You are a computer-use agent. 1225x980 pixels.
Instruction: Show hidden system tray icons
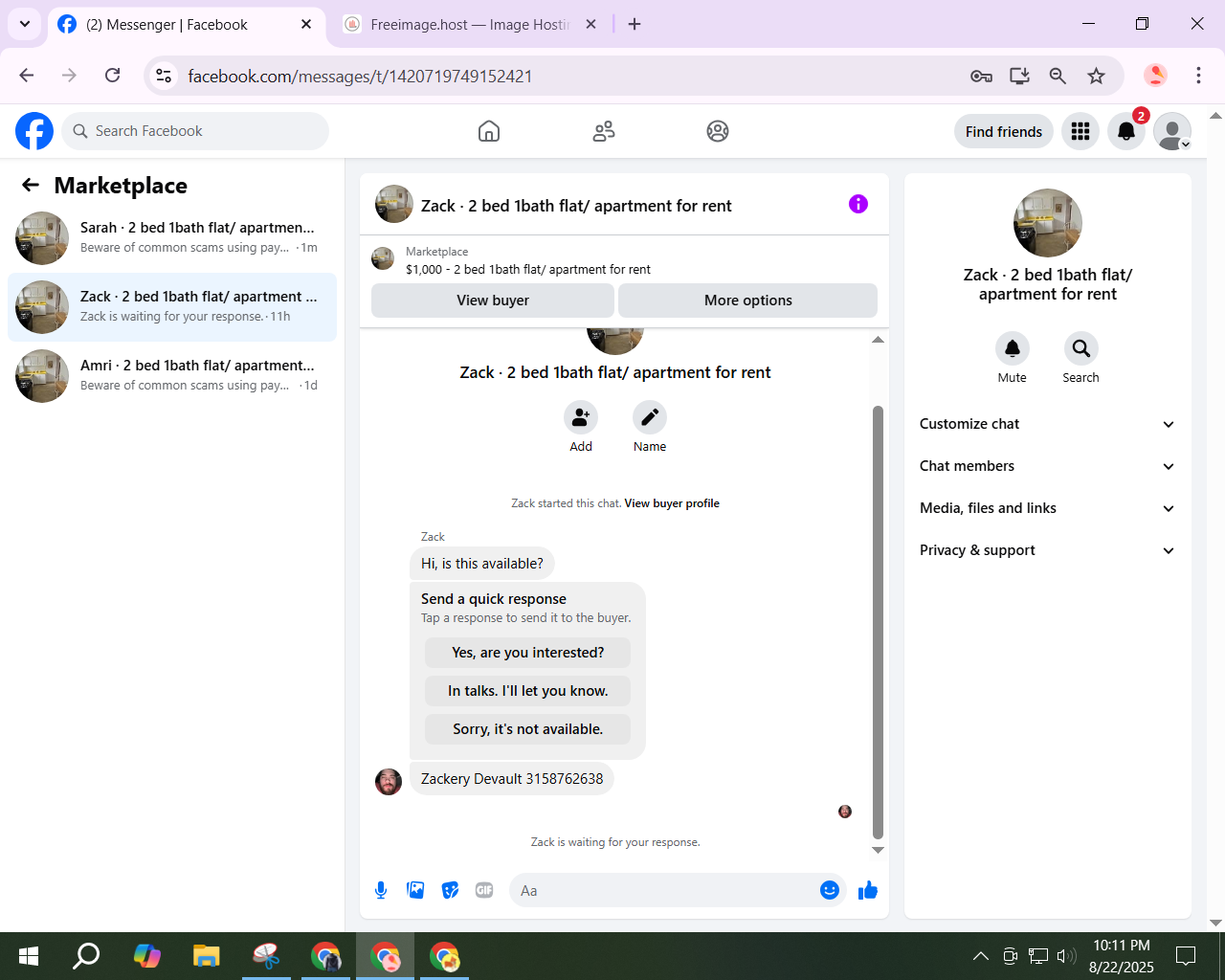tap(981, 955)
